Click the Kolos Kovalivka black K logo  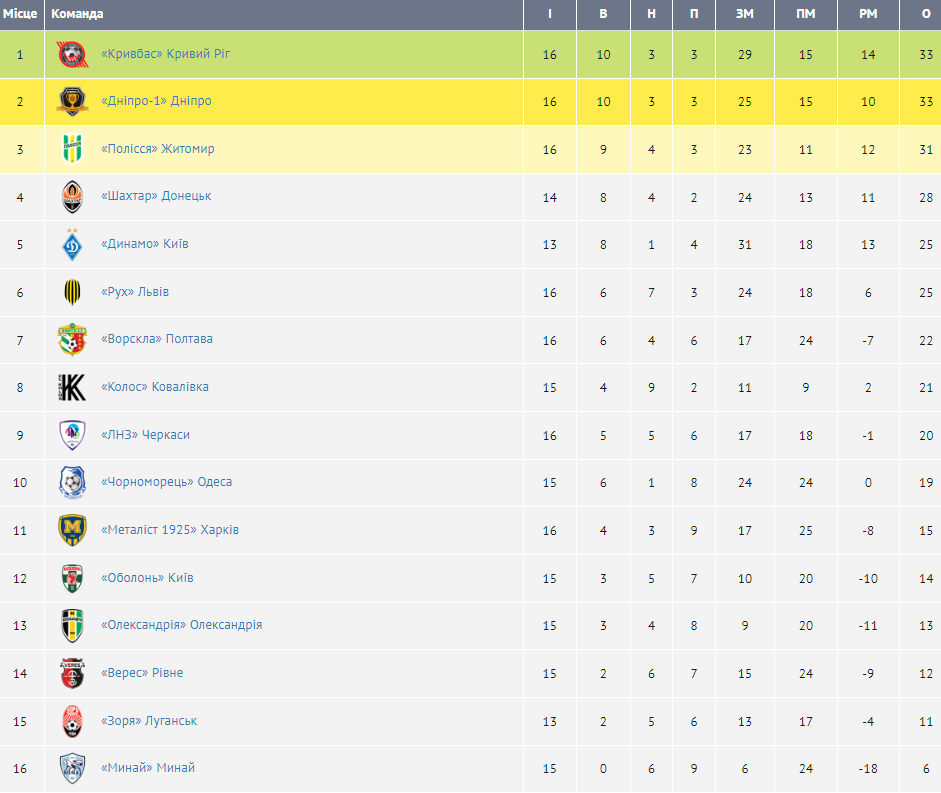click(x=72, y=387)
